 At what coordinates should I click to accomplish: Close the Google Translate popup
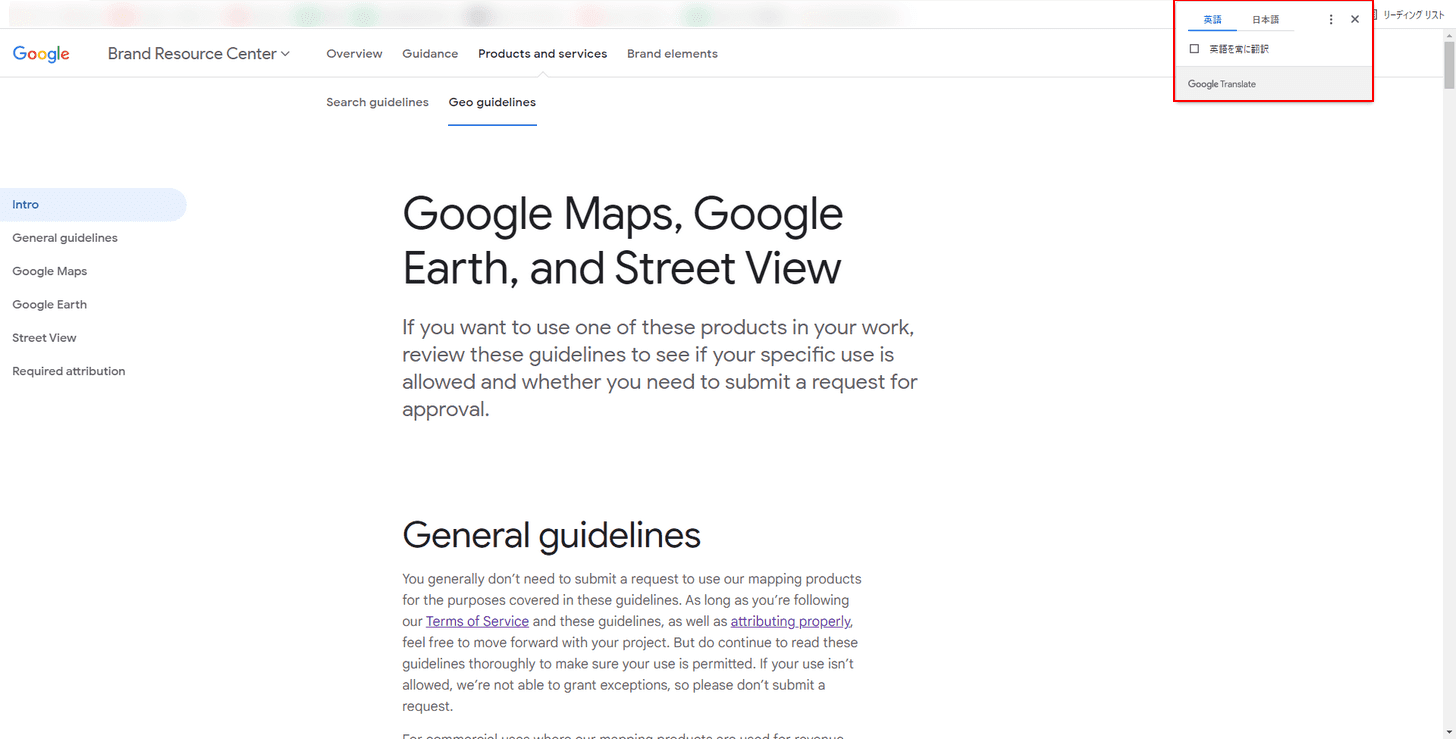1355,19
